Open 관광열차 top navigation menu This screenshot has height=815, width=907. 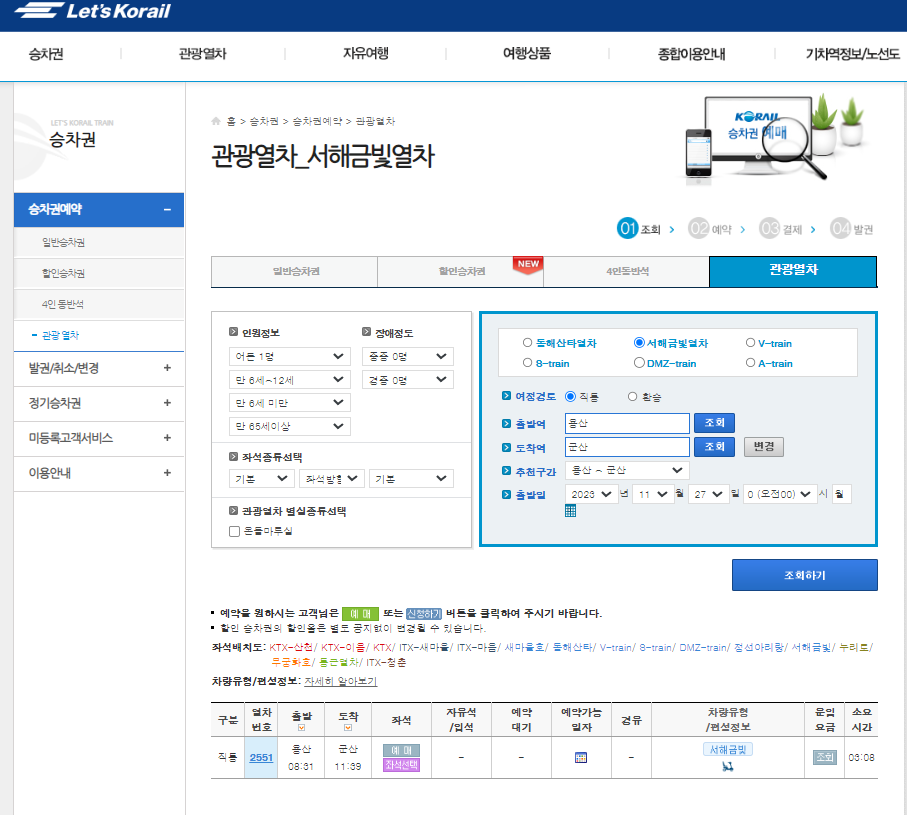click(202, 54)
